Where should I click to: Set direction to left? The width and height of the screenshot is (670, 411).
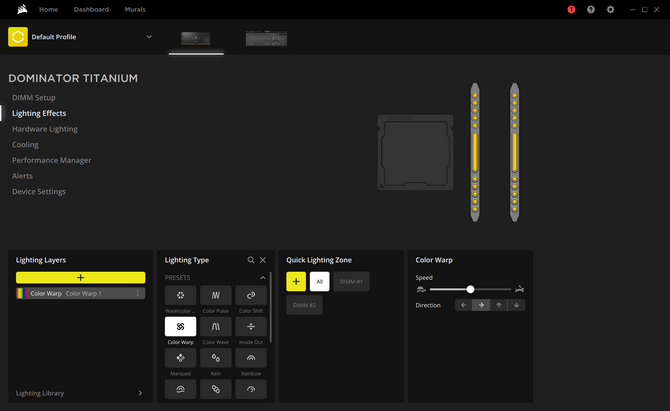464,305
